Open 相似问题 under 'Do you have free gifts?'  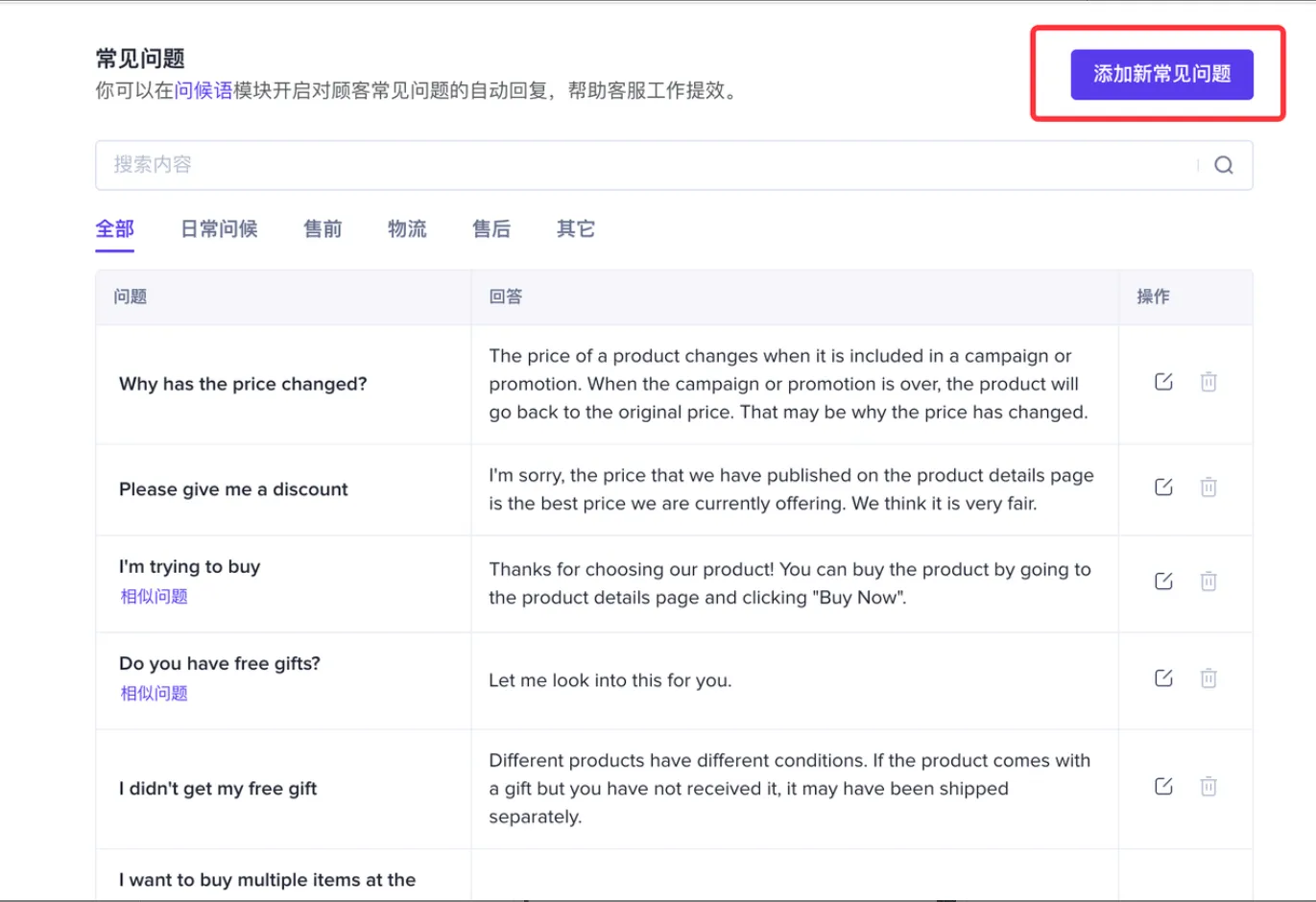point(154,693)
